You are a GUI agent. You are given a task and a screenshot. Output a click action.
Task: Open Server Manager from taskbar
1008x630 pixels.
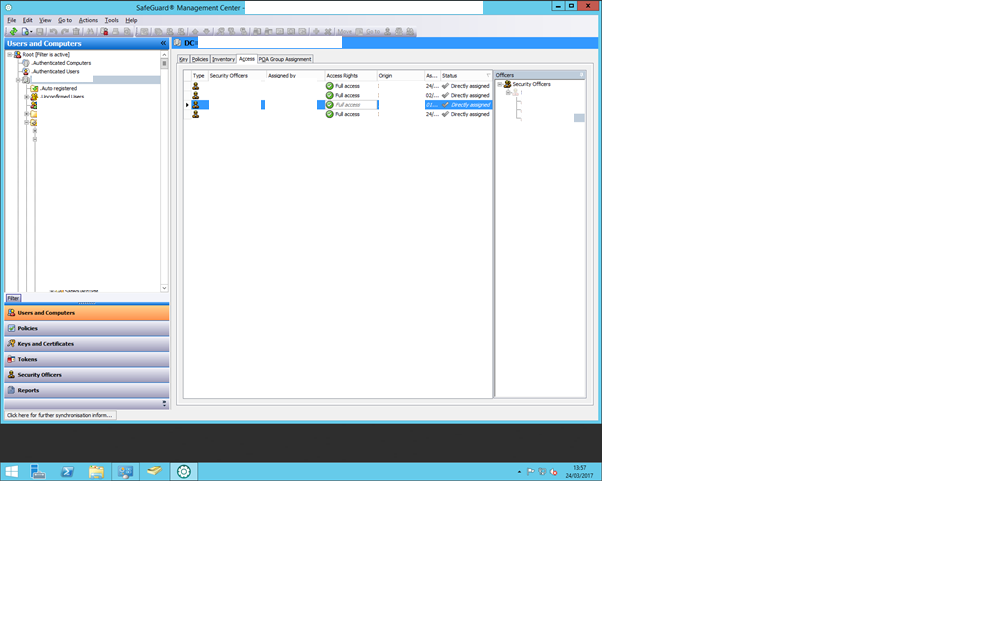38,472
